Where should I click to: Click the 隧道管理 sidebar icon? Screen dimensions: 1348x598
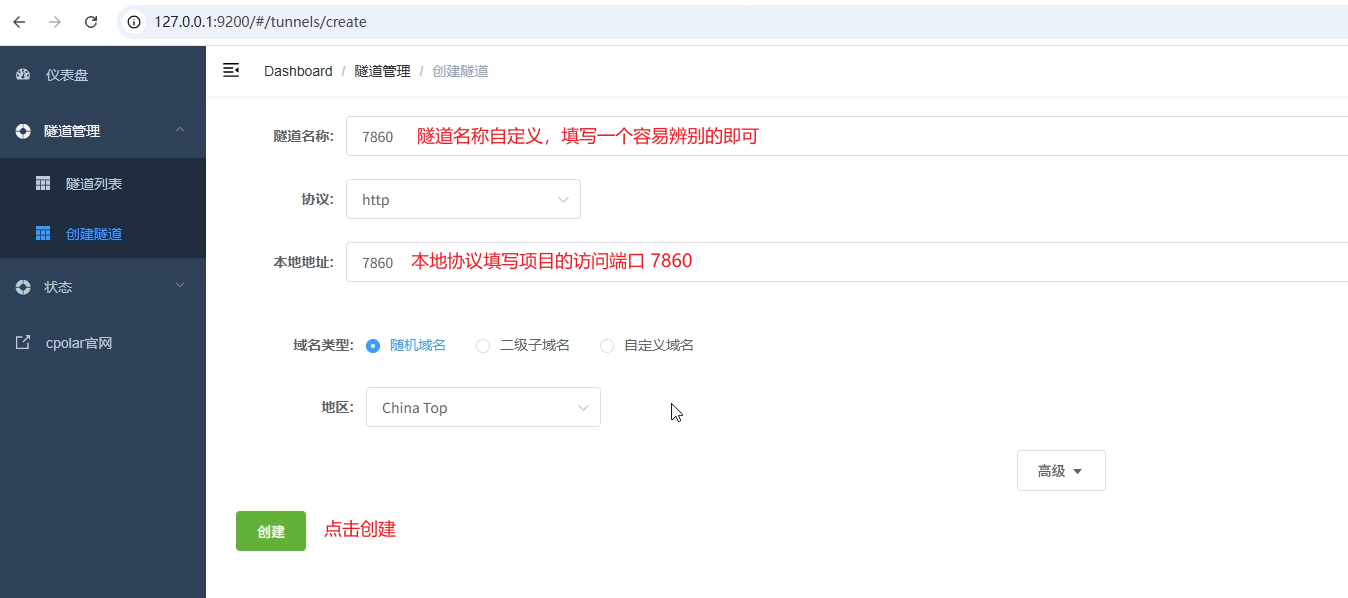[24, 131]
